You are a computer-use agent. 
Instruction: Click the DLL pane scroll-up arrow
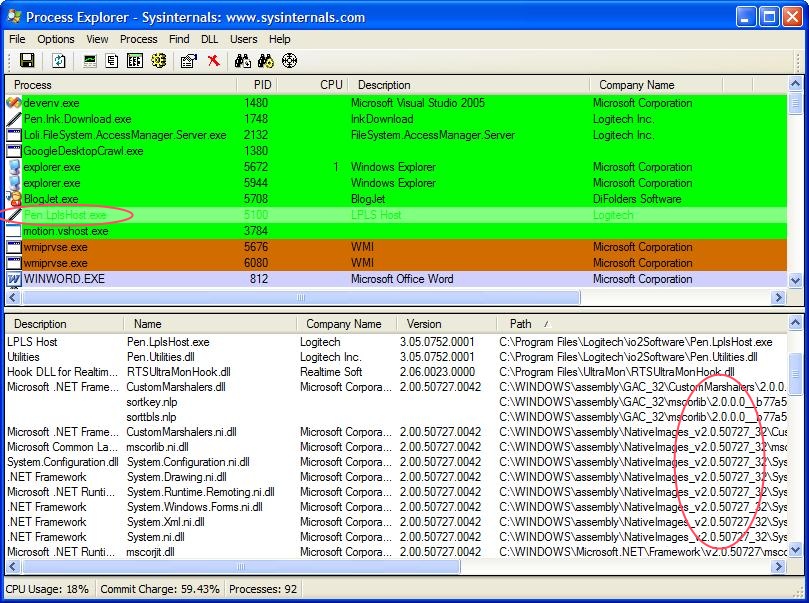pos(795,323)
